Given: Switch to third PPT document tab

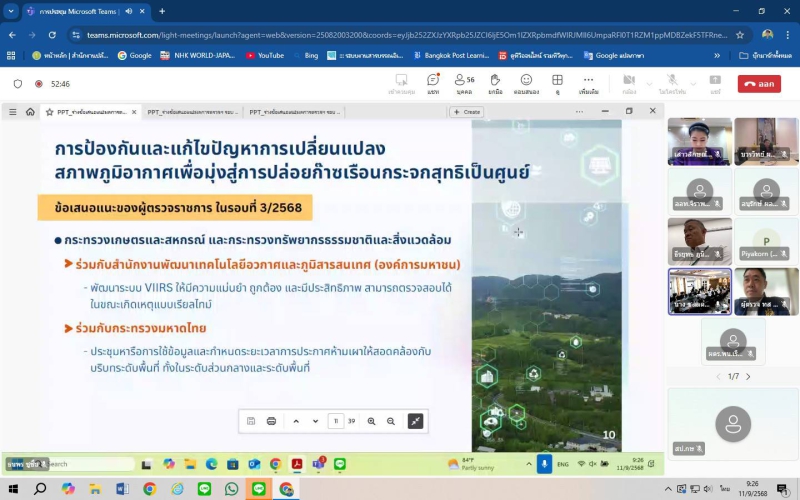Looking at the screenshot, I should pyautogui.click(x=295, y=112).
